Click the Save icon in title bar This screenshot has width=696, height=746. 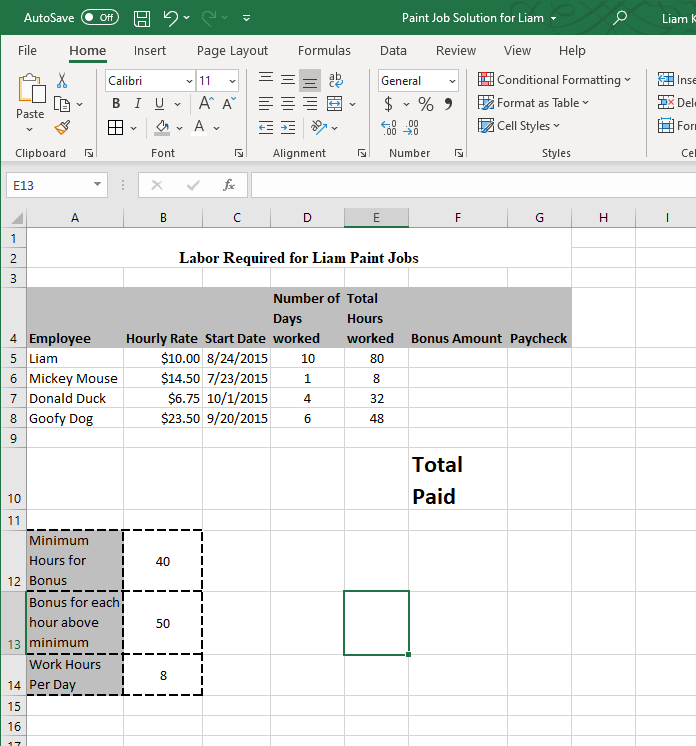point(141,19)
